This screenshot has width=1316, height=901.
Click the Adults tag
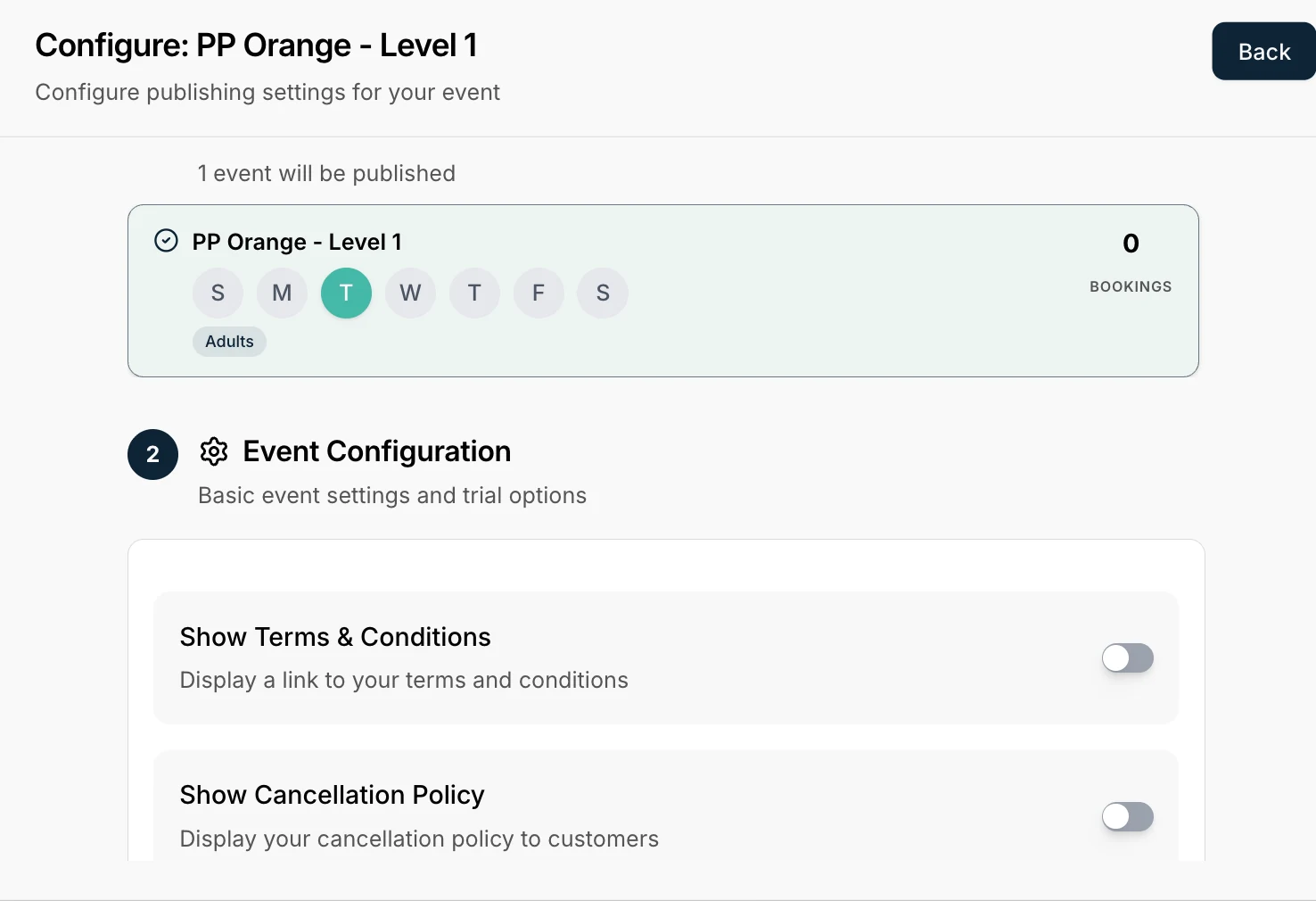pyautogui.click(x=229, y=342)
